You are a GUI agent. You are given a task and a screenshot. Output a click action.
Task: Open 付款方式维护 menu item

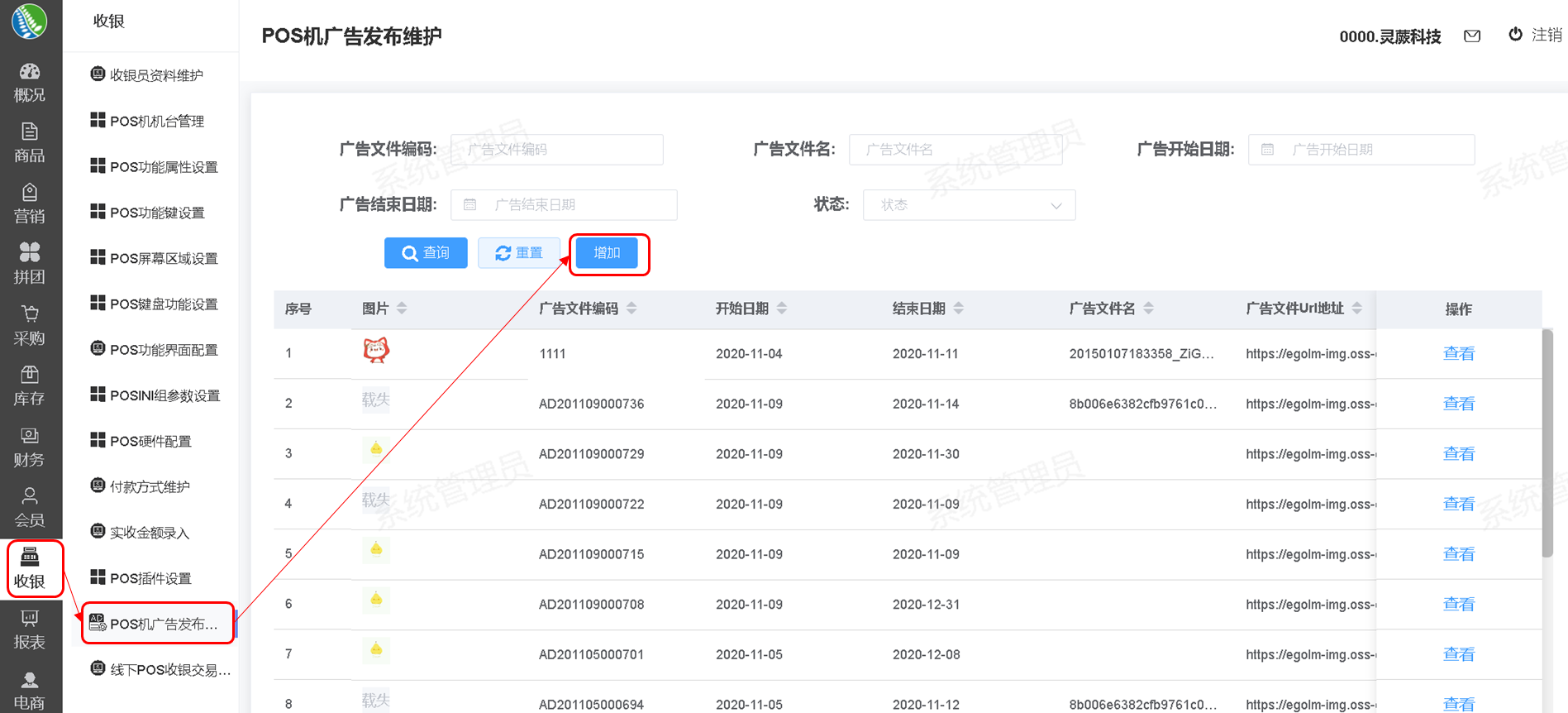(141, 486)
